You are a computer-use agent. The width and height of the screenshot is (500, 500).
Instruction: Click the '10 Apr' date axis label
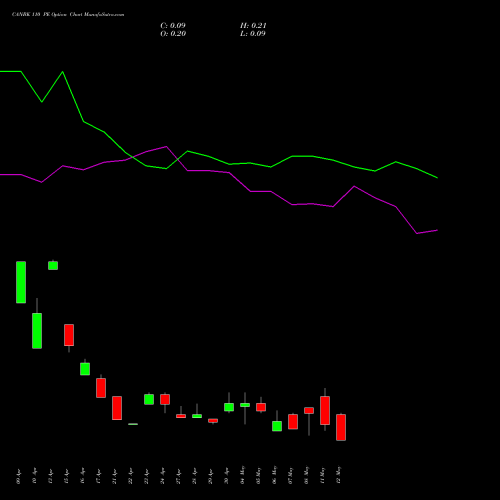34,476
